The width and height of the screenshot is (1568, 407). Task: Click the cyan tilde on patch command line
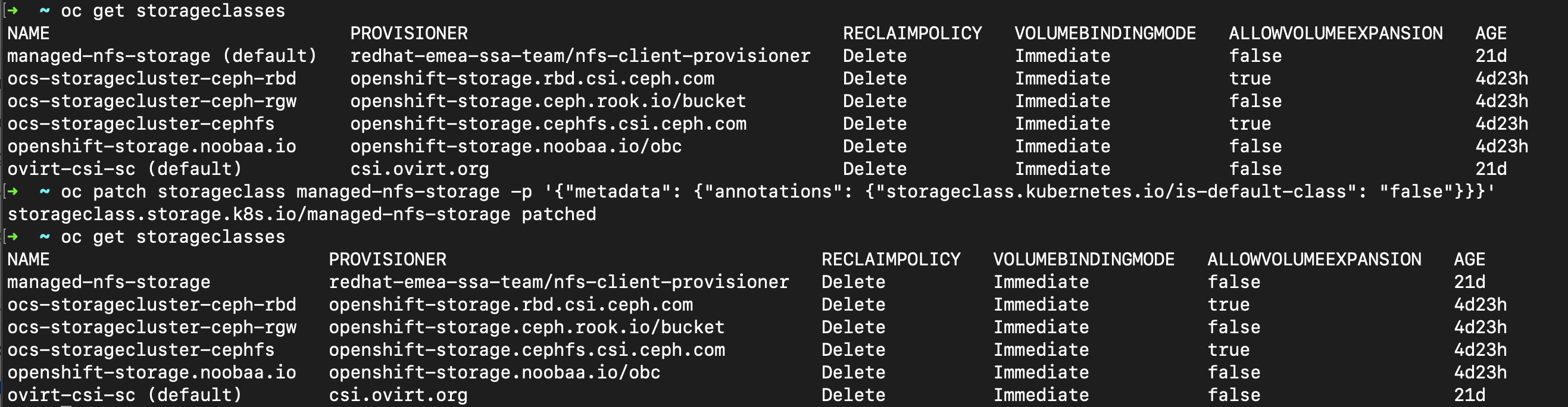(x=45, y=192)
